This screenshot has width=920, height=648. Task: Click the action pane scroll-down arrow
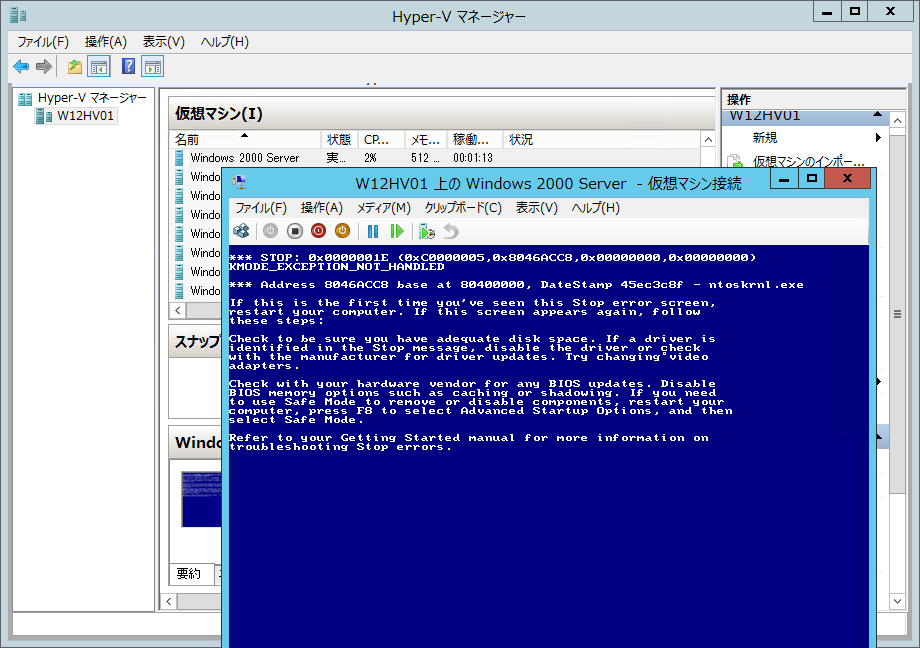coord(898,601)
